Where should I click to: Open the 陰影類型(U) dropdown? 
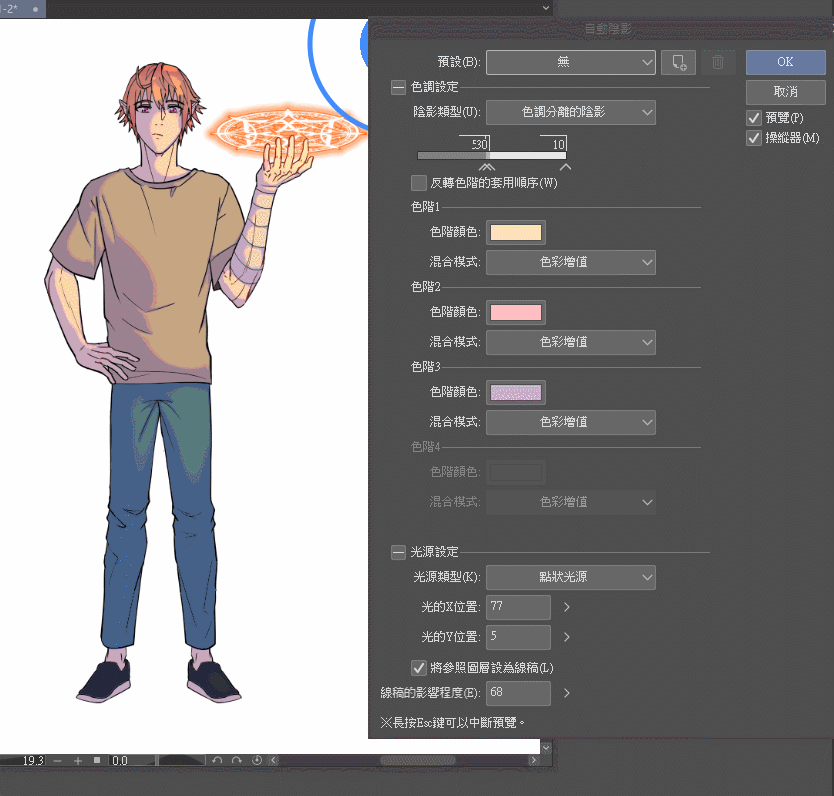(571, 113)
